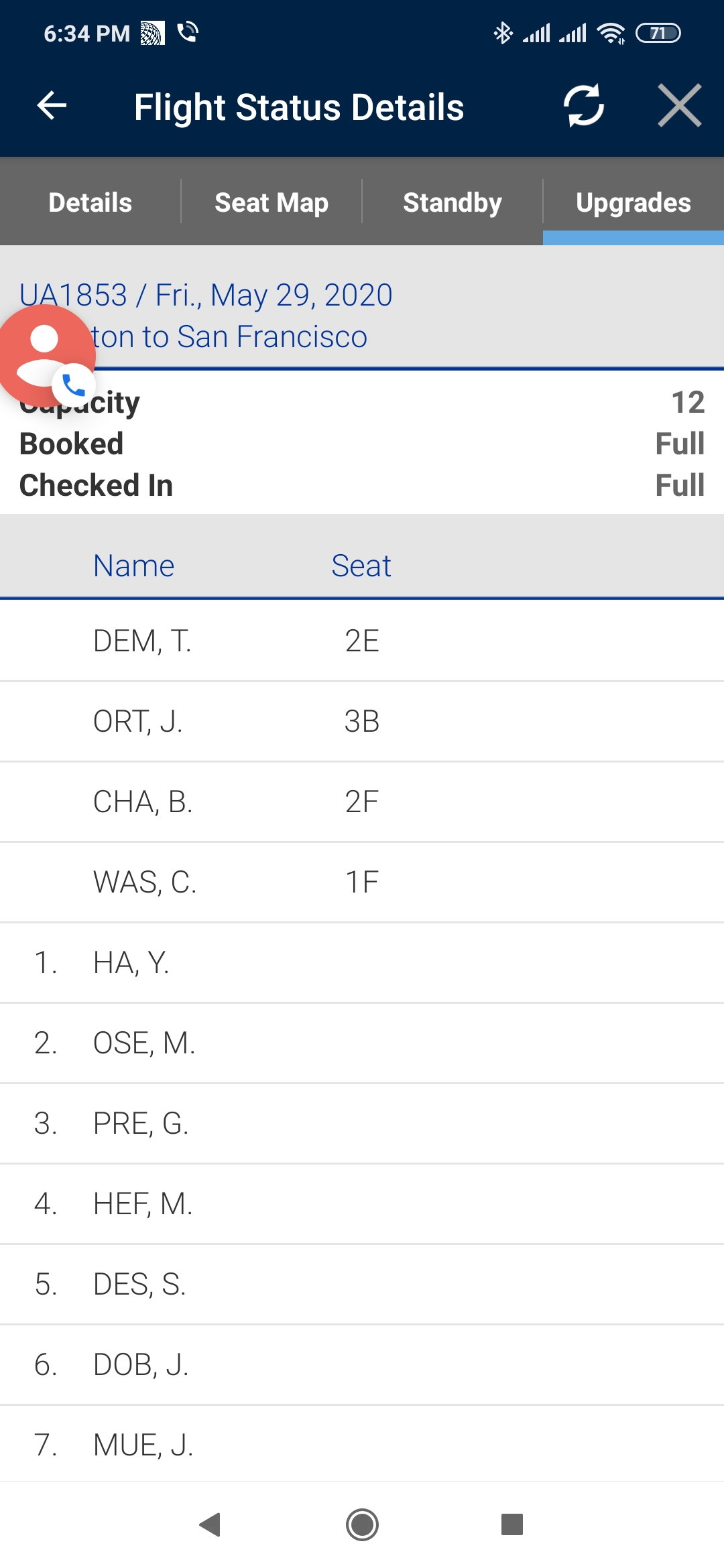The width and height of the screenshot is (724, 1568).
Task: Open the Seat Map tab
Action: coord(271,202)
